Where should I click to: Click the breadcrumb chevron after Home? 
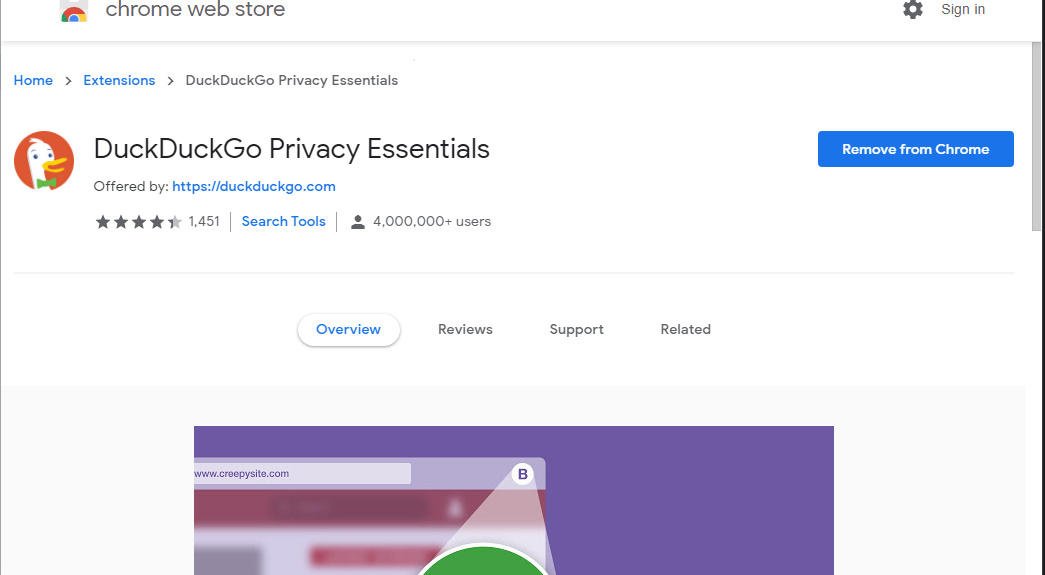(x=69, y=81)
